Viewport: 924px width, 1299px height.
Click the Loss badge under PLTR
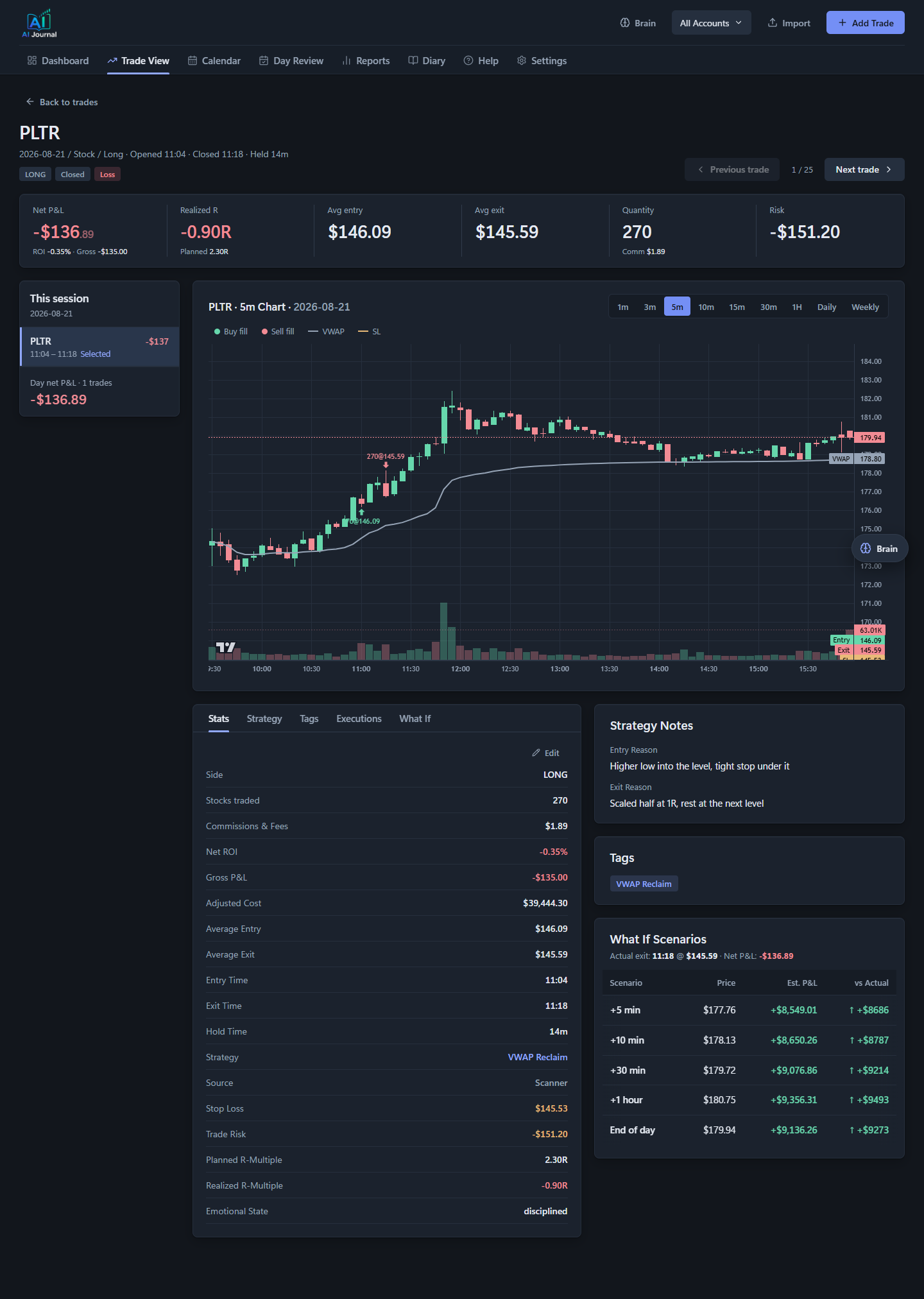107,175
